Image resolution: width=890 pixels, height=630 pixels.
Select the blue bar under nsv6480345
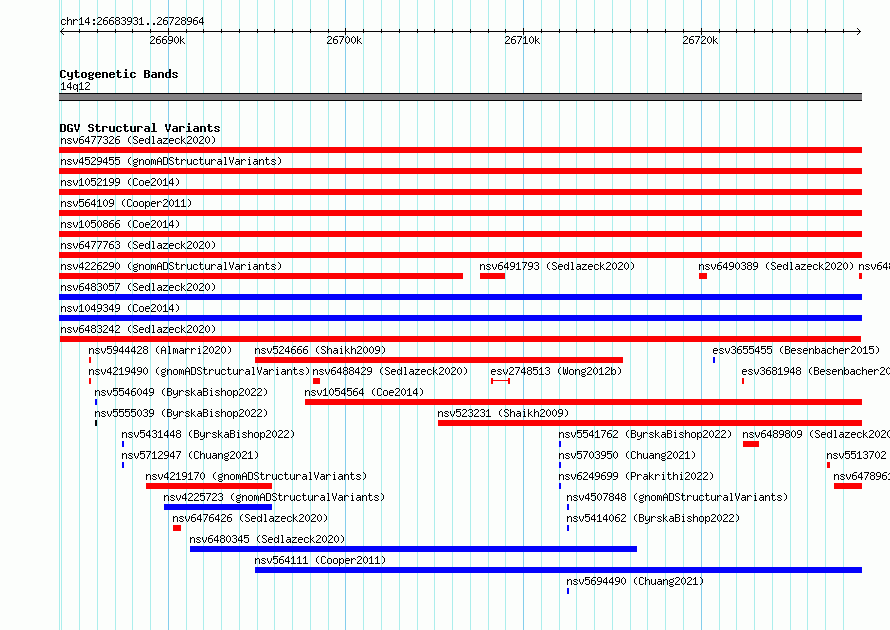point(413,549)
